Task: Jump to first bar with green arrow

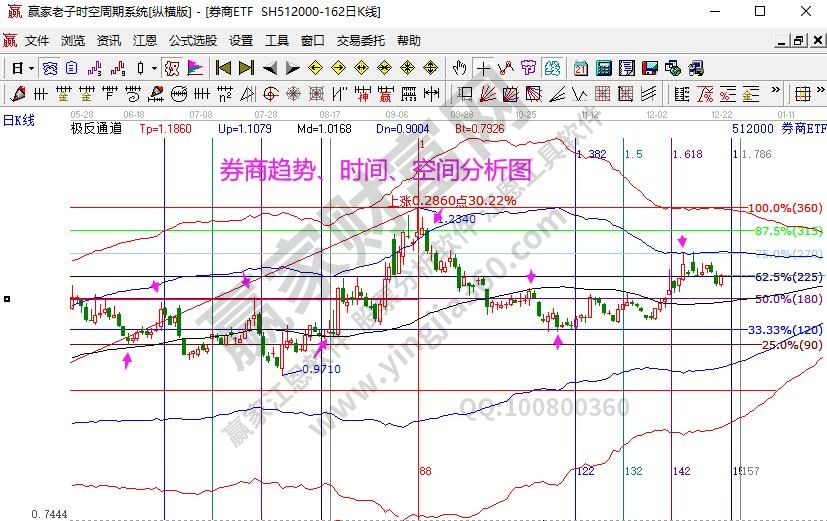Action: (224, 68)
